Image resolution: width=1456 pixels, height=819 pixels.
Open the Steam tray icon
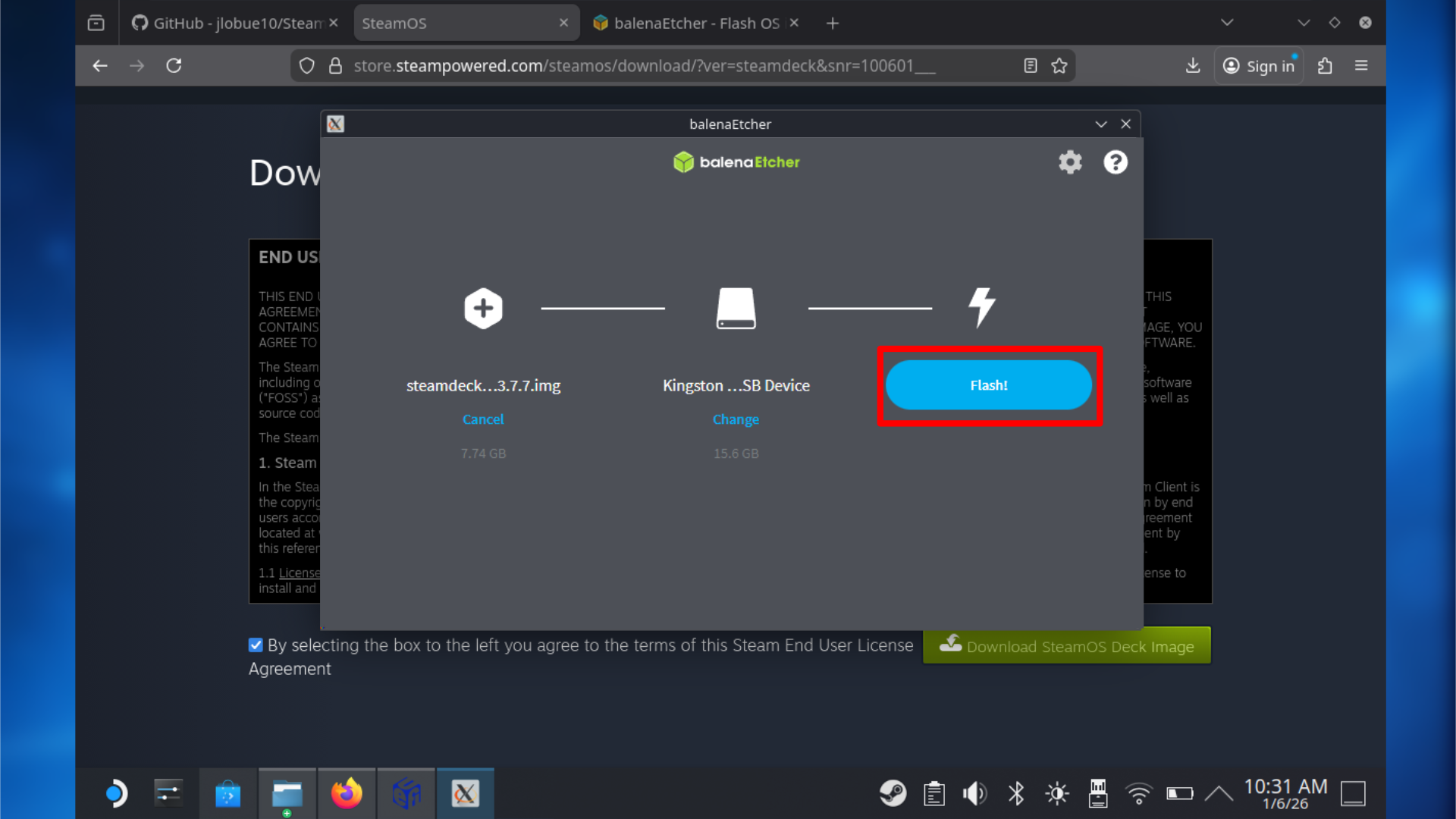(893, 793)
